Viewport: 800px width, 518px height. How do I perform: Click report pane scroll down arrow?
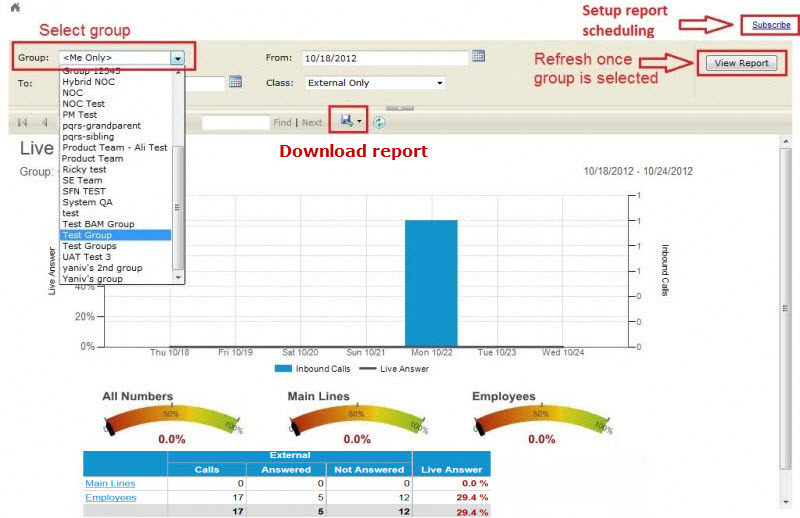pyautogui.click(x=785, y=502)
